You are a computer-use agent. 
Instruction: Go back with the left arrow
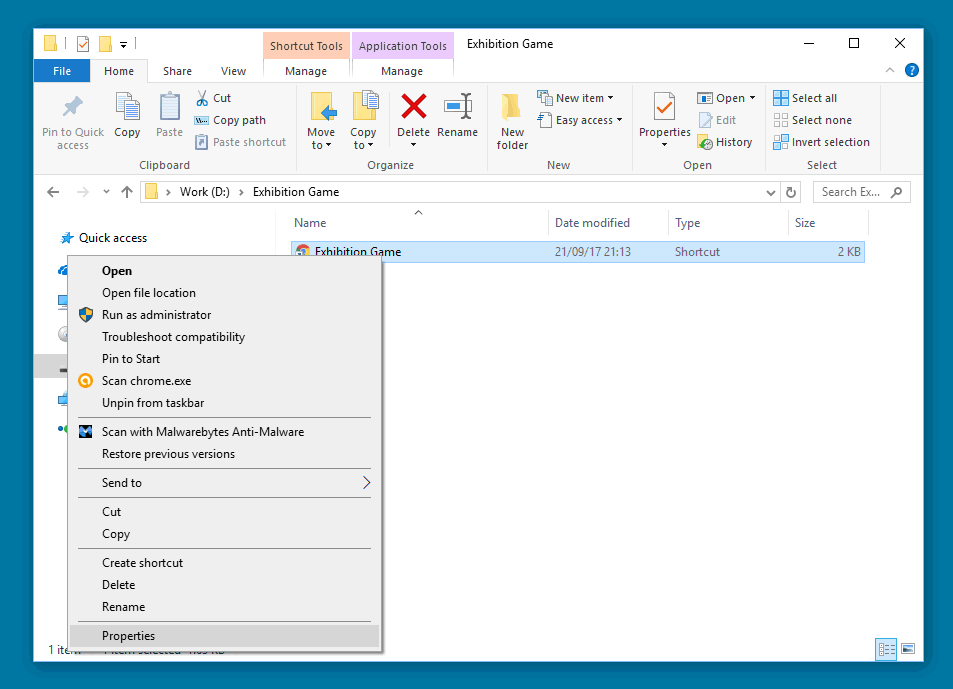(53, 192)
